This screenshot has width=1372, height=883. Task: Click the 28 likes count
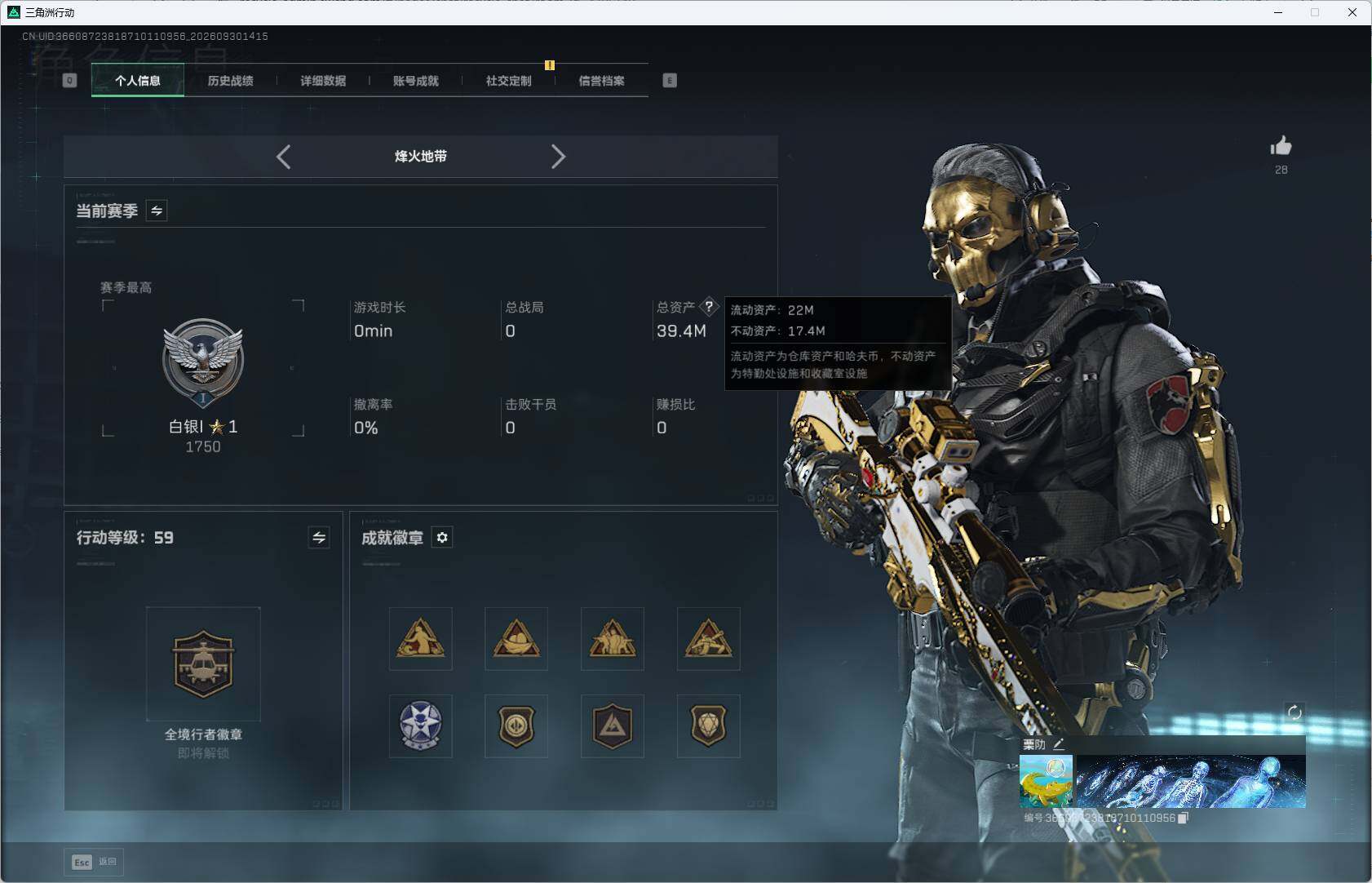1281,170
